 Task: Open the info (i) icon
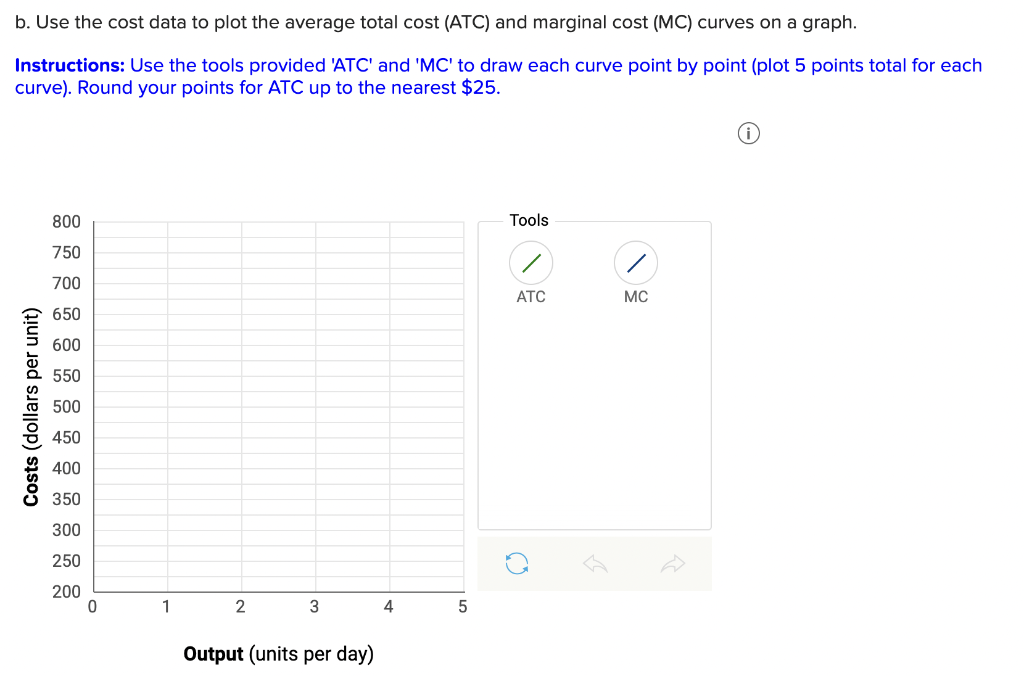pos(748,133)
